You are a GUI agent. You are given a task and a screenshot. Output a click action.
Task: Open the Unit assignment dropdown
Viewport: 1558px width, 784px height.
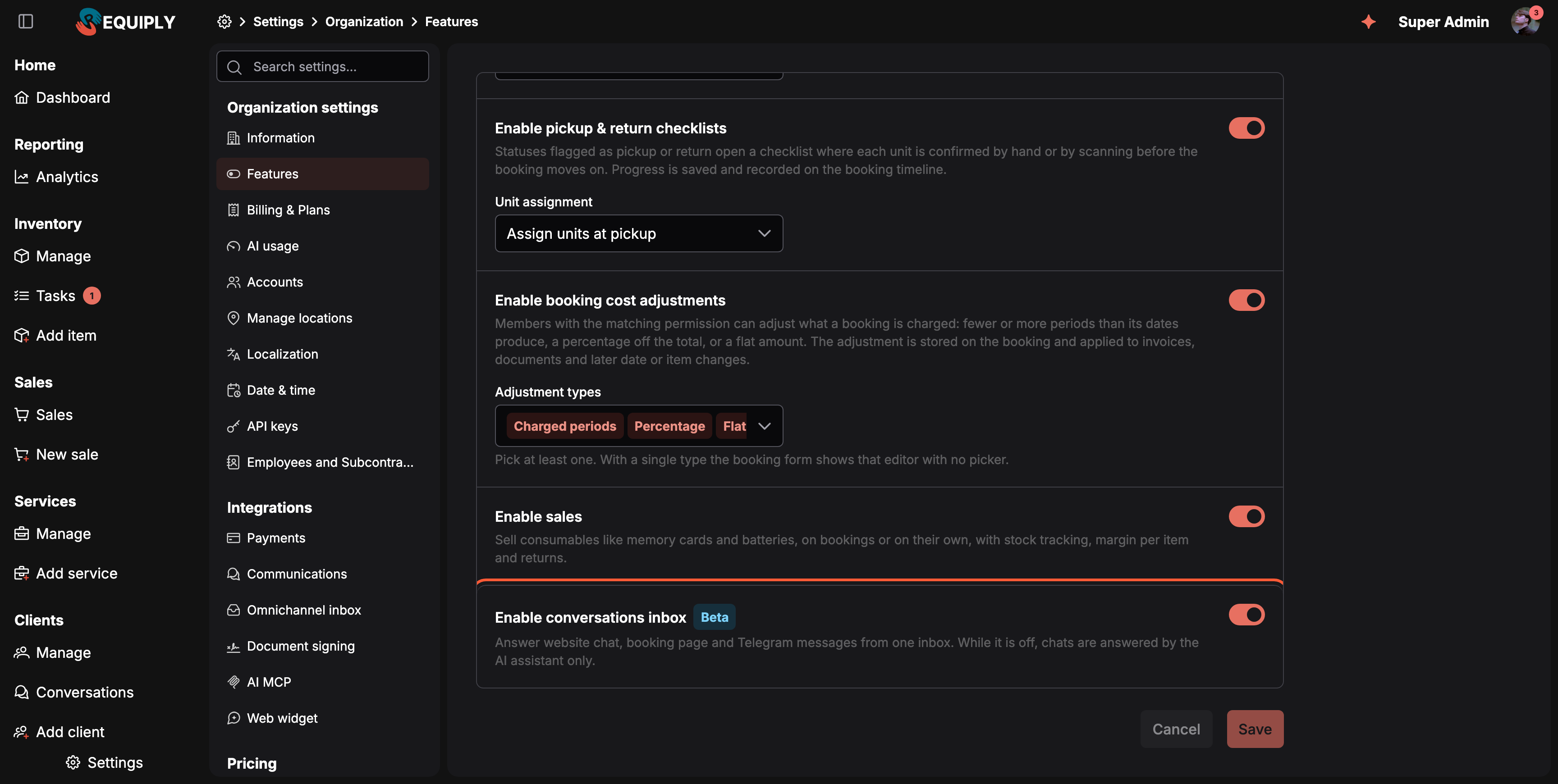click(x=639, y=233)
